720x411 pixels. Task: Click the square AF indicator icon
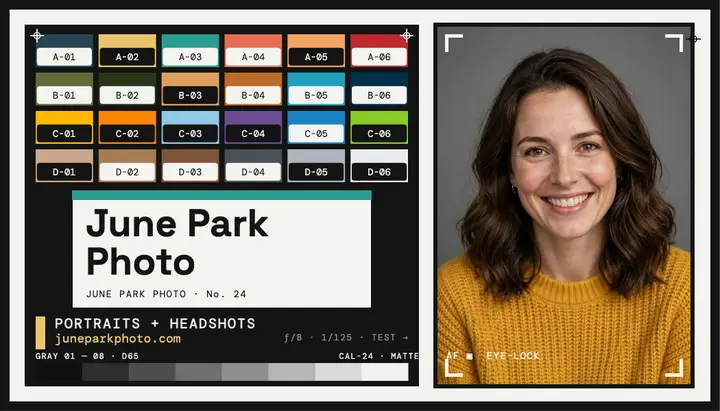[x=469, y=356]
